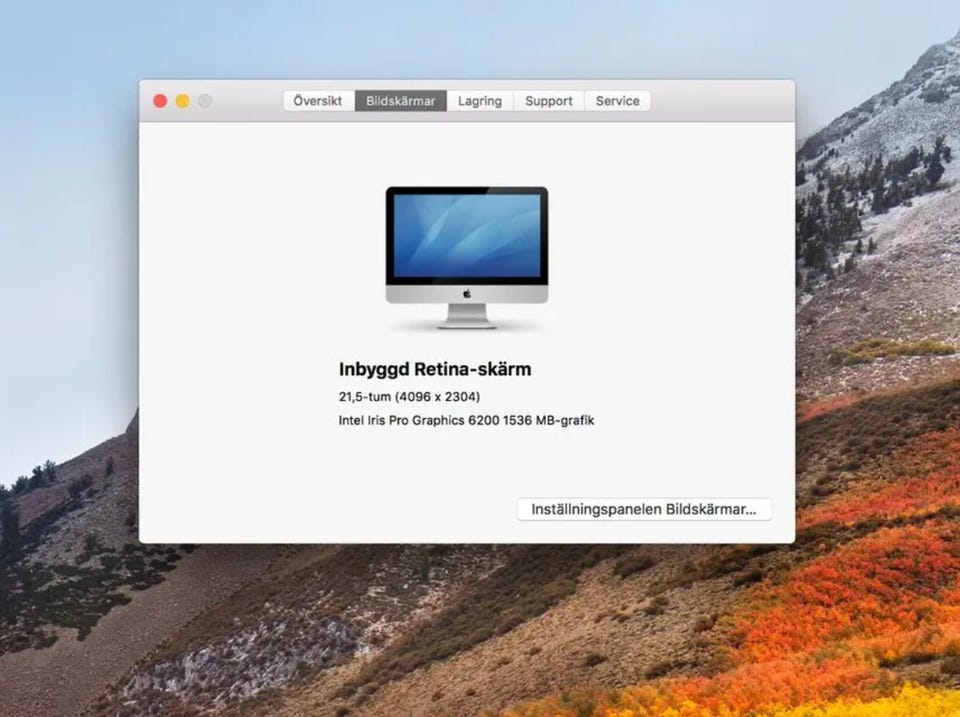Close the window with the red button
The width and height of the screenshot is (960, 717).
(160, 101)
